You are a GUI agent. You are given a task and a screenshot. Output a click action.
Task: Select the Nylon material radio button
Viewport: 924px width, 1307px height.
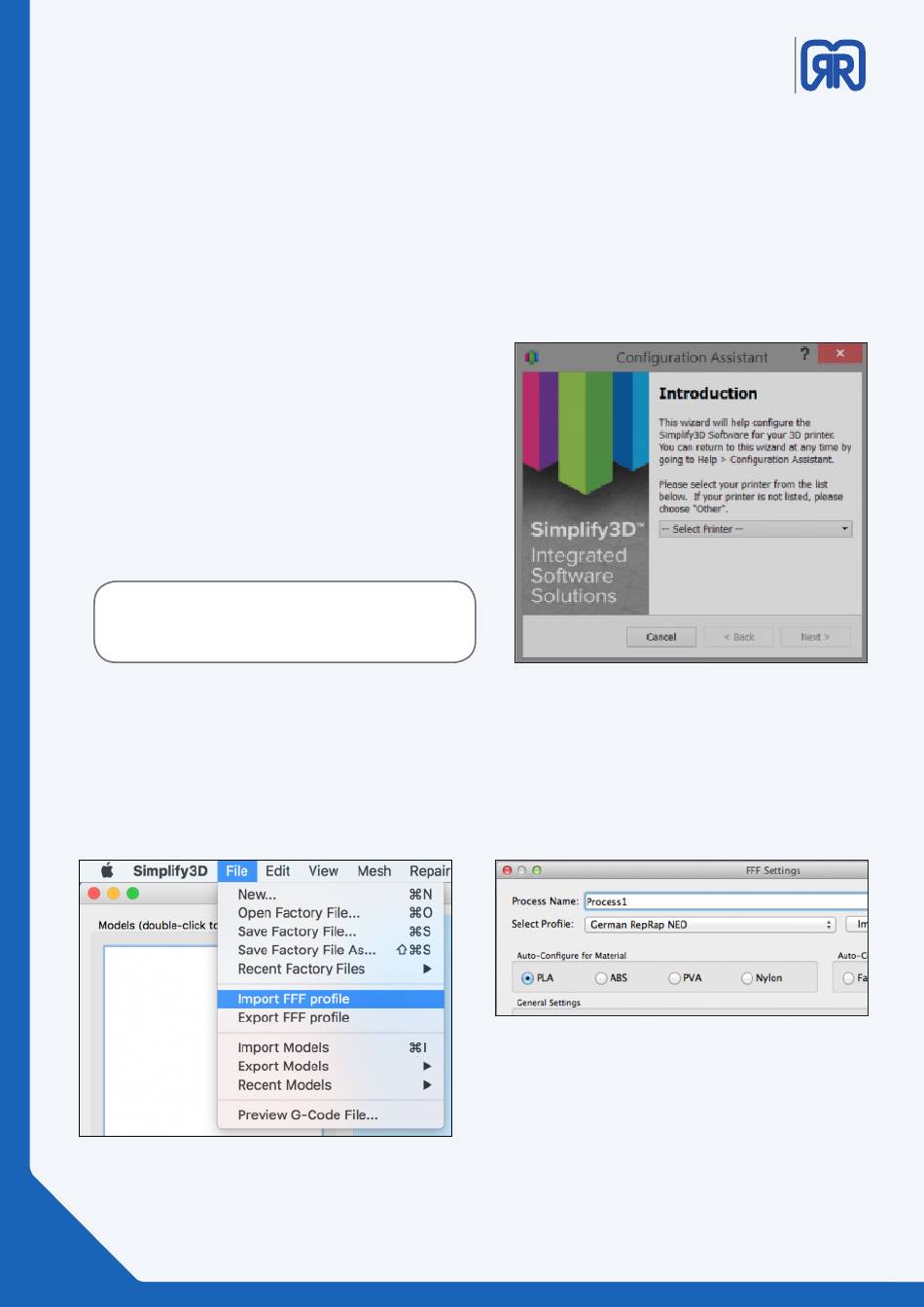click(x=747, y=978)
